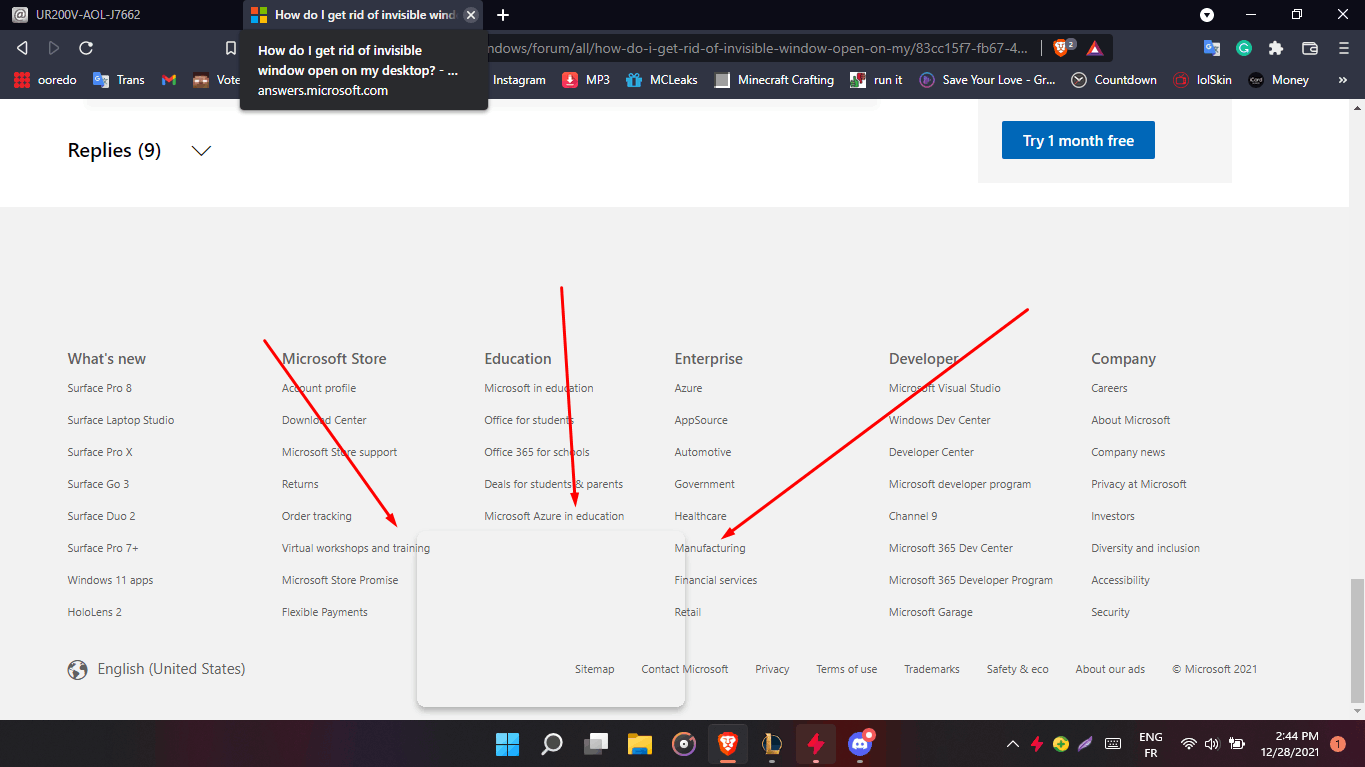Open the Download Center link

pos(324,420)
